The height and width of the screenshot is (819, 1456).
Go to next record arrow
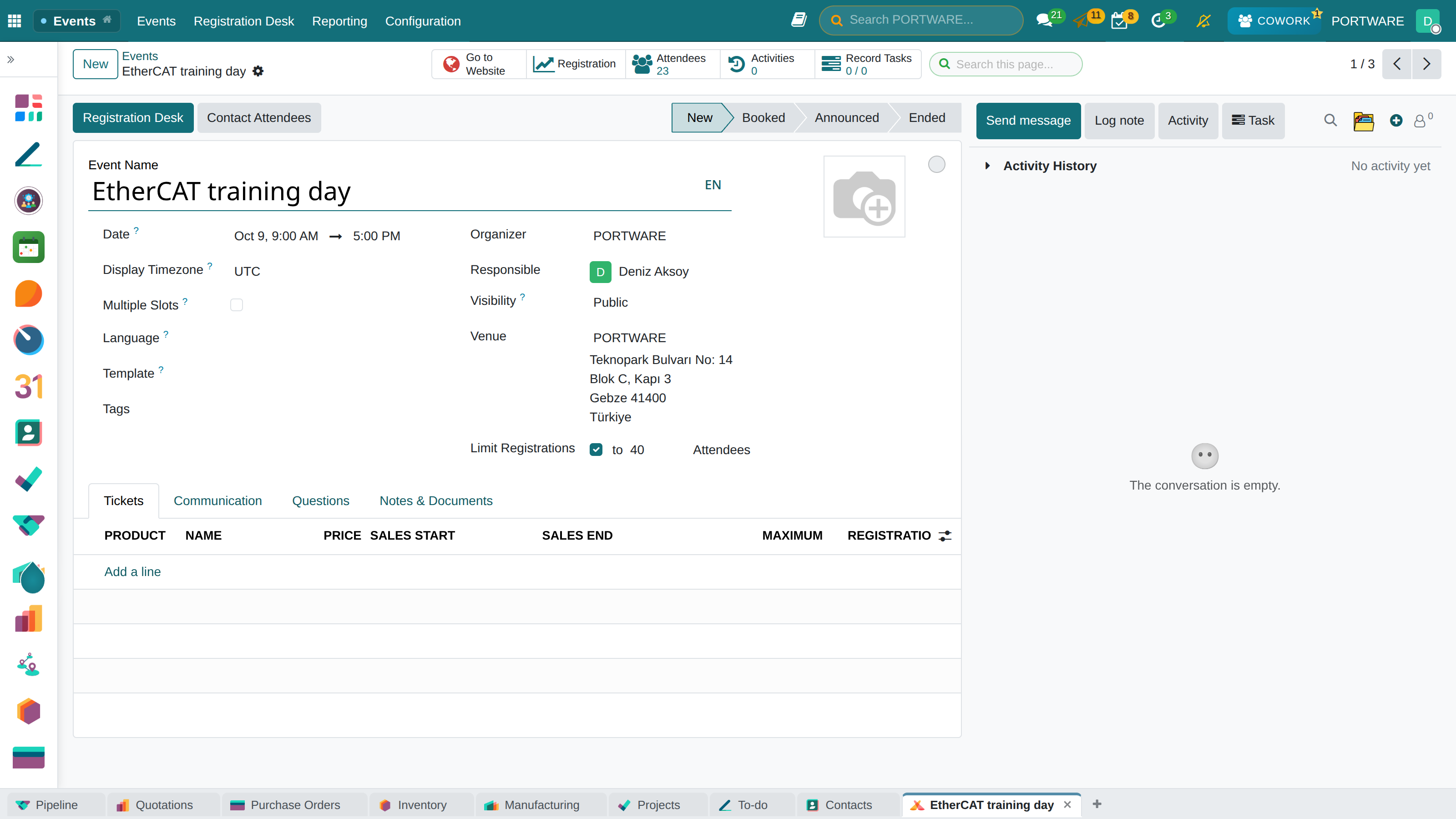[x=1426, y=64]
